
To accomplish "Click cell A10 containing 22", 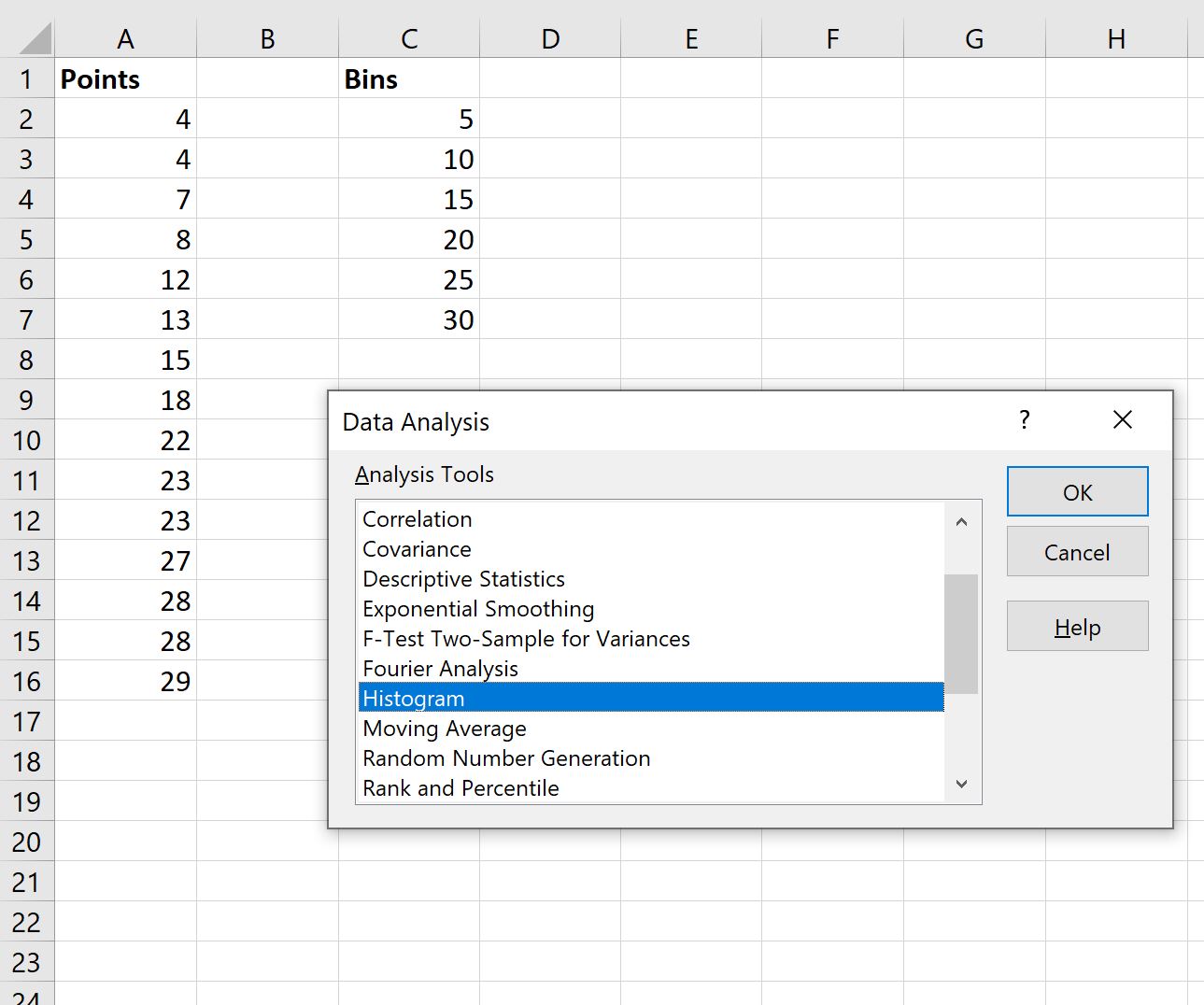I will (x=125, y=440).
